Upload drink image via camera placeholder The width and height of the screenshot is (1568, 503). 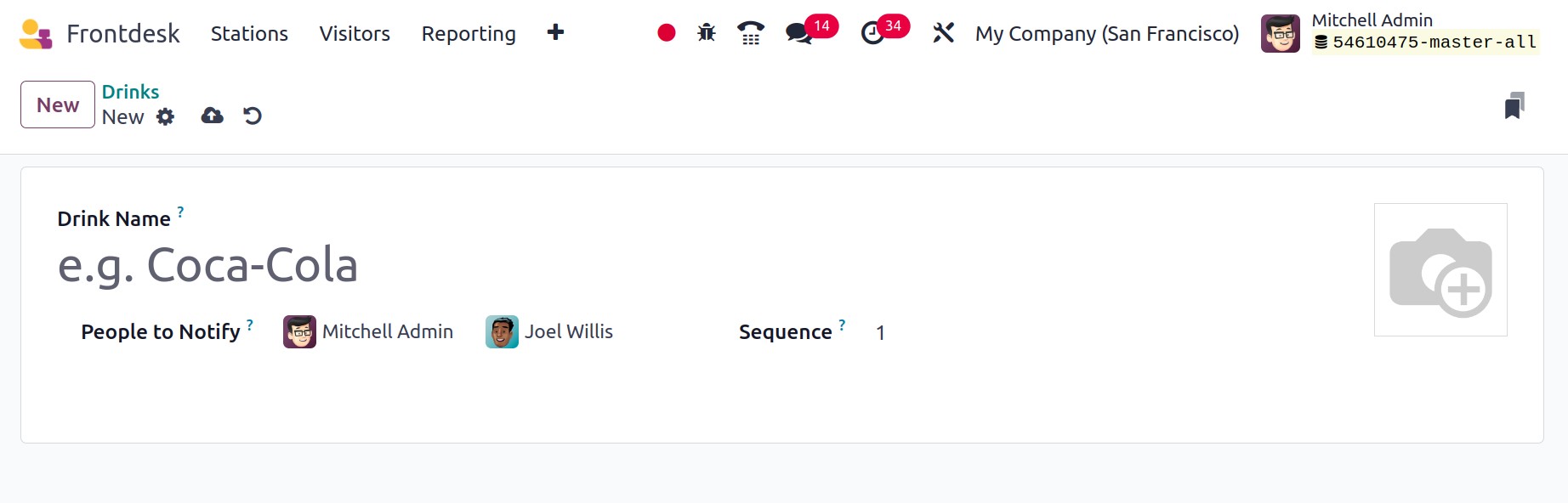point(1440,269)
